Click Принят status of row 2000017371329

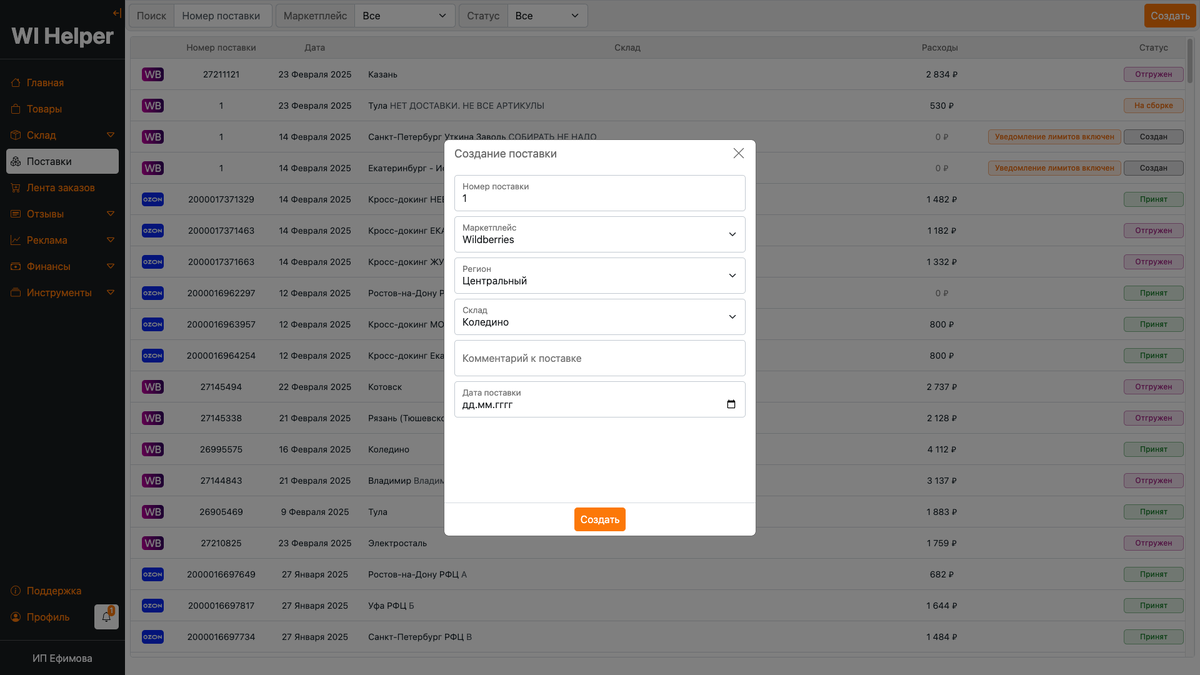coord(1153,199)
